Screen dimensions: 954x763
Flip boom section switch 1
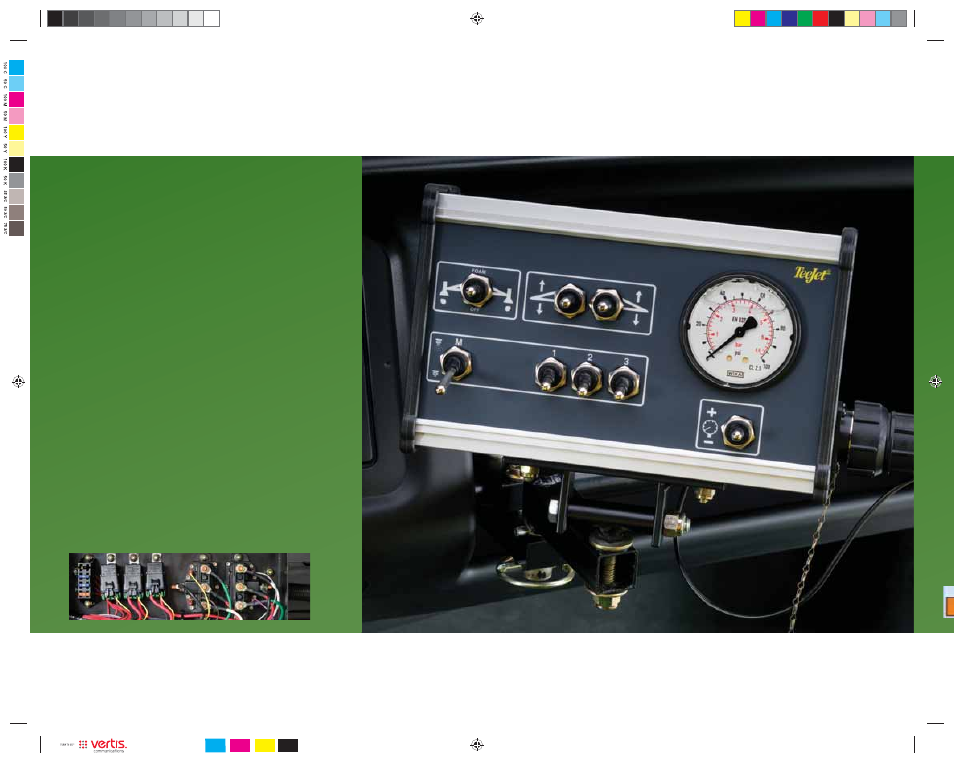(x=550, y=375)
